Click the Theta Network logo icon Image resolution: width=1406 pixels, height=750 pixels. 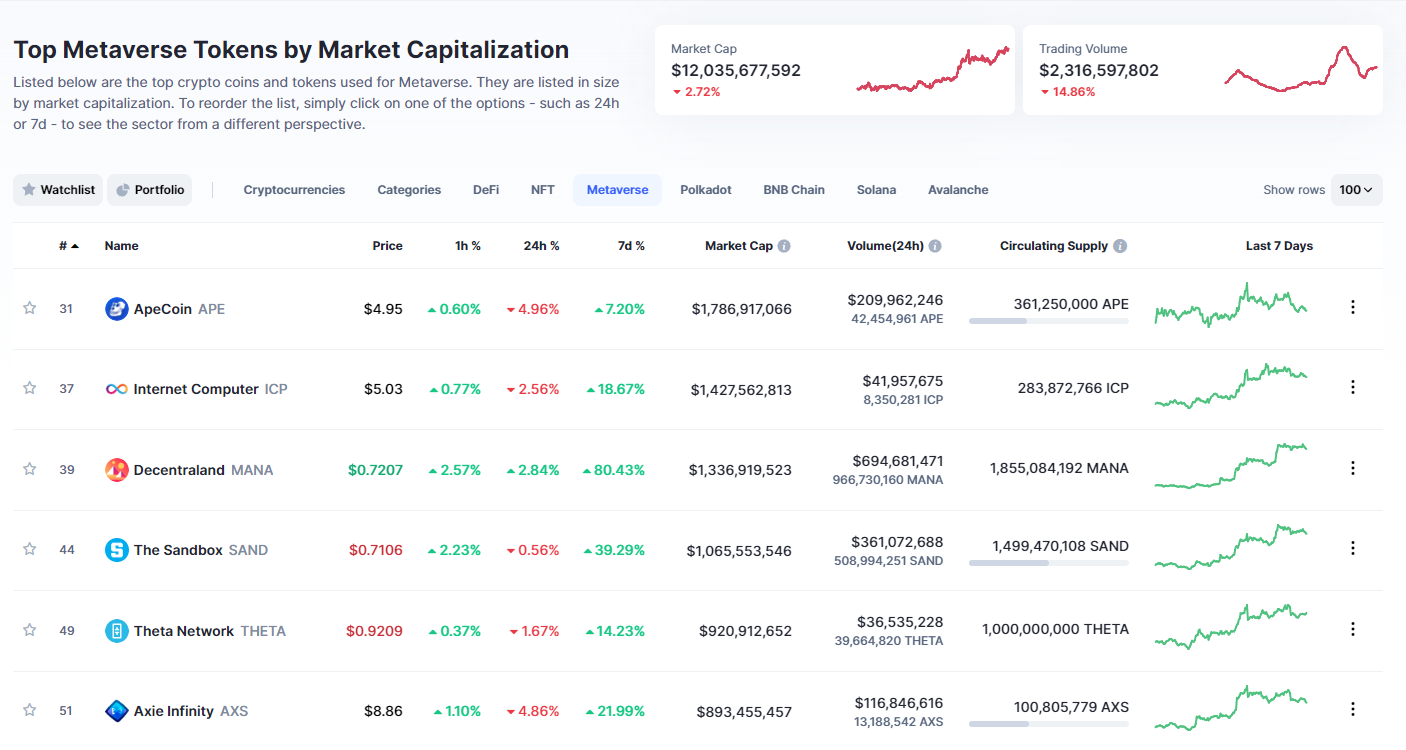click(116, 631)
